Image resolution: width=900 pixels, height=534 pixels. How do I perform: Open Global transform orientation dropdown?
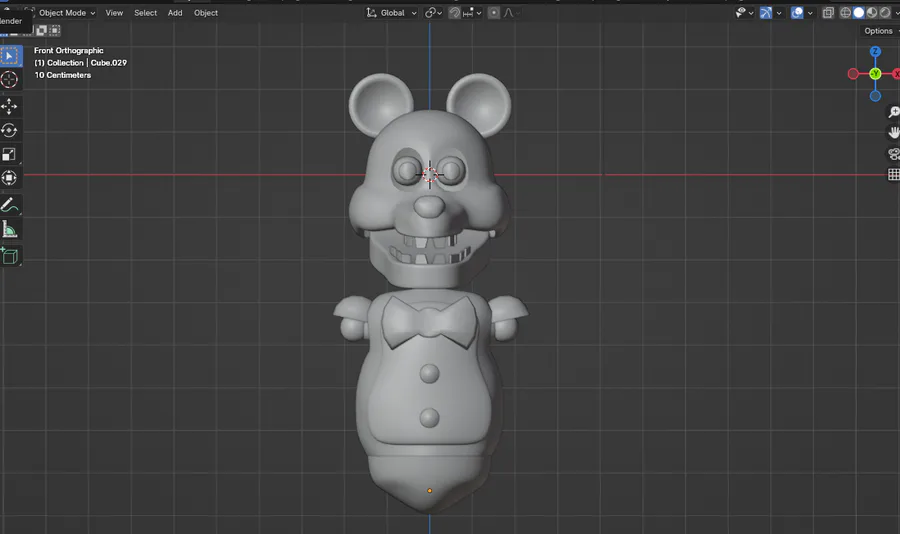pos(391,13)
